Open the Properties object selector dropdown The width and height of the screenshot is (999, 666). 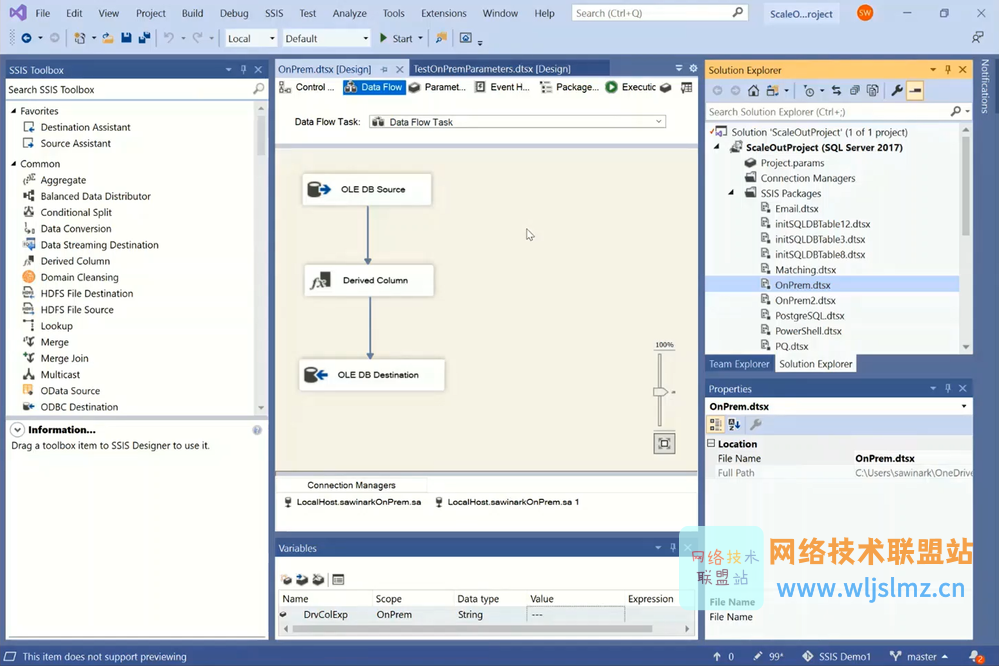963,407
